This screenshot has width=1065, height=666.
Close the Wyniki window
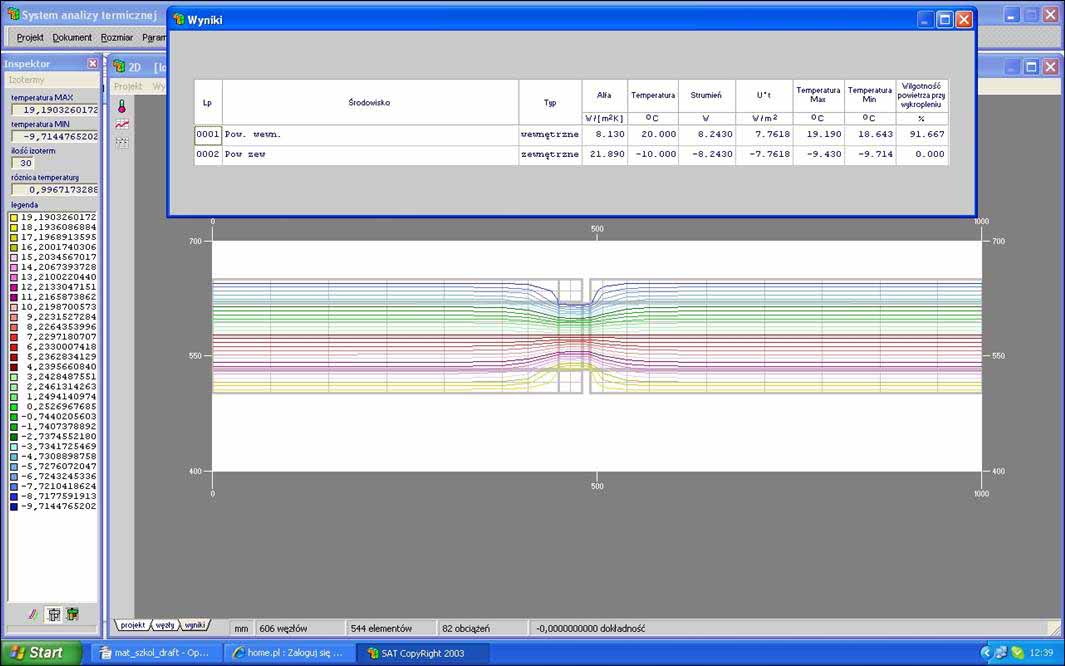click(x=964, y=20)
